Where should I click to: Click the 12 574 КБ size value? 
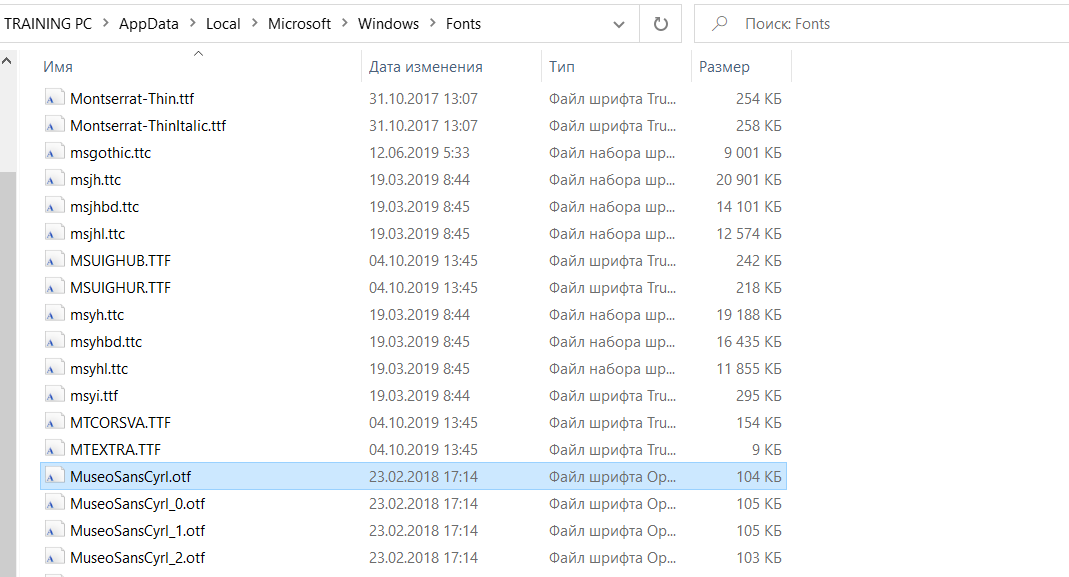[749, 234]
